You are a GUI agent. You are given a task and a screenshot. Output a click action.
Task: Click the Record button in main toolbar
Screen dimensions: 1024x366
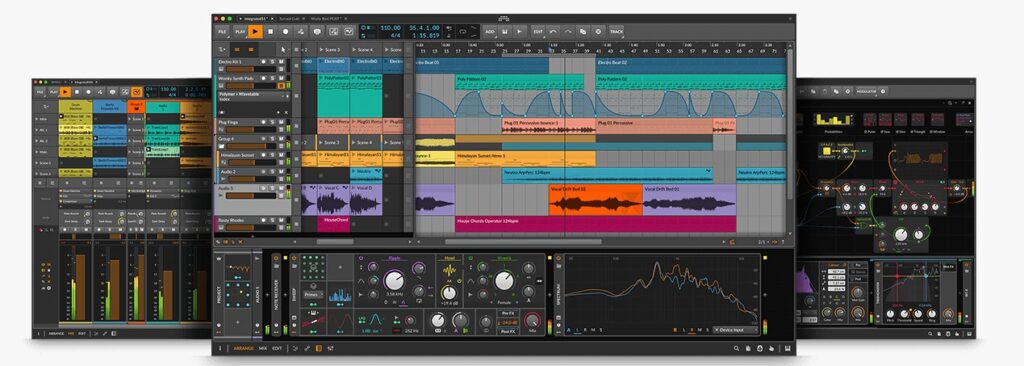point(285,31)
